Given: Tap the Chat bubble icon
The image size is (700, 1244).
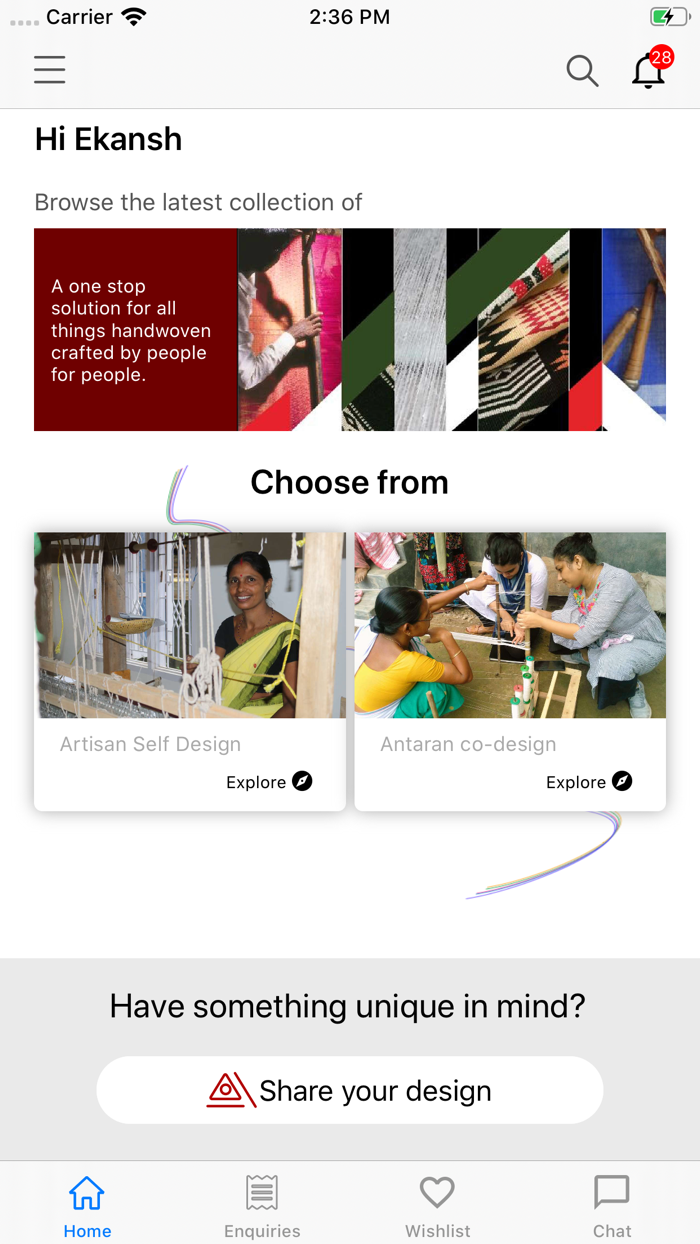Looking at the screenshot, I should pyautogui.click(x=612, y=1192).
